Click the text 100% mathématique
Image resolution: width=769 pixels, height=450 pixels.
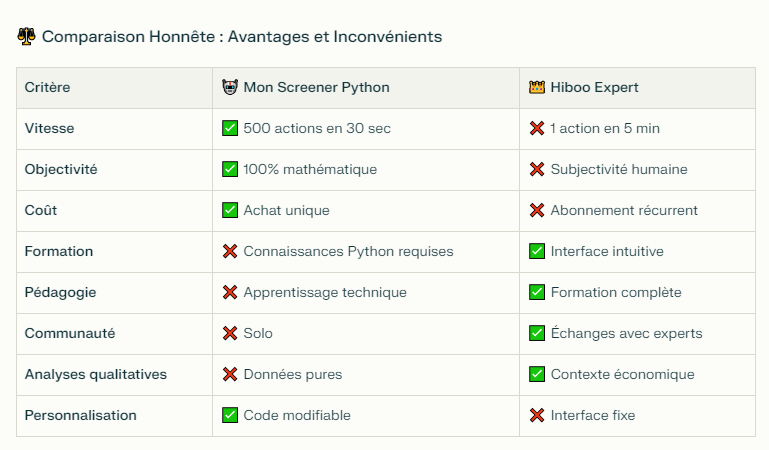(310, 170)
